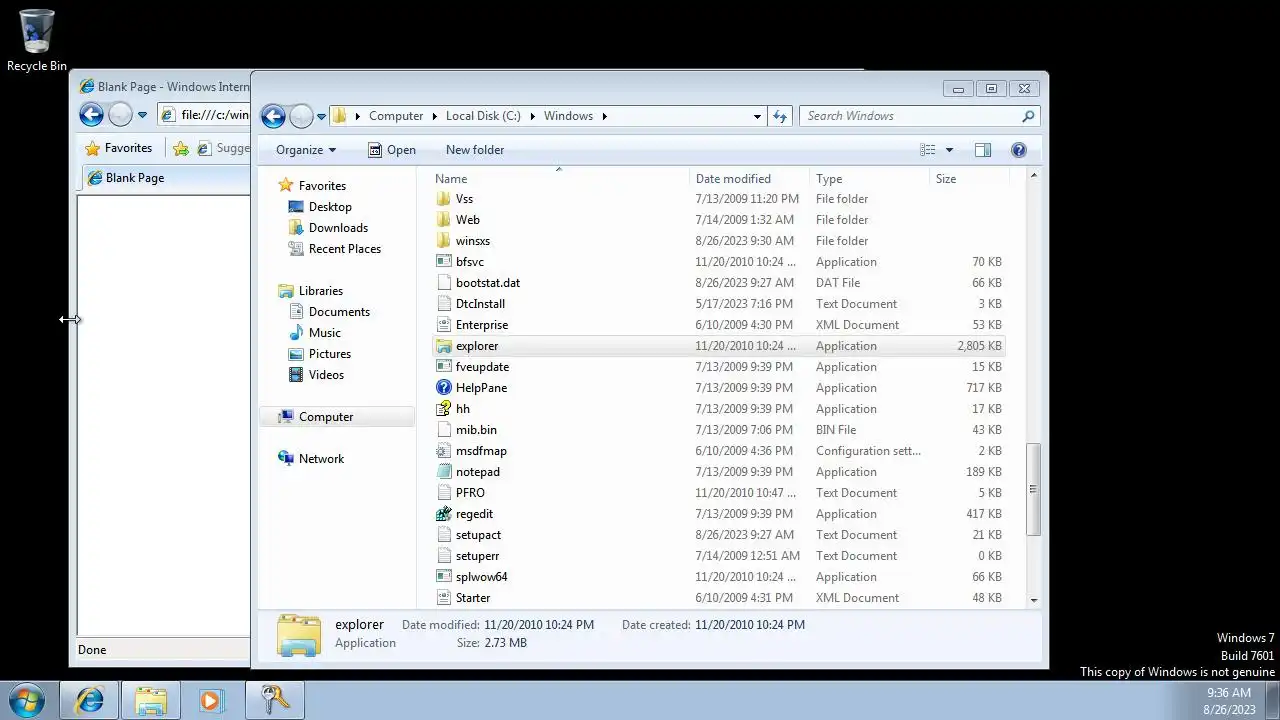Click the hh application icon
The image size is (1280, 720).
tap(444, 409)
